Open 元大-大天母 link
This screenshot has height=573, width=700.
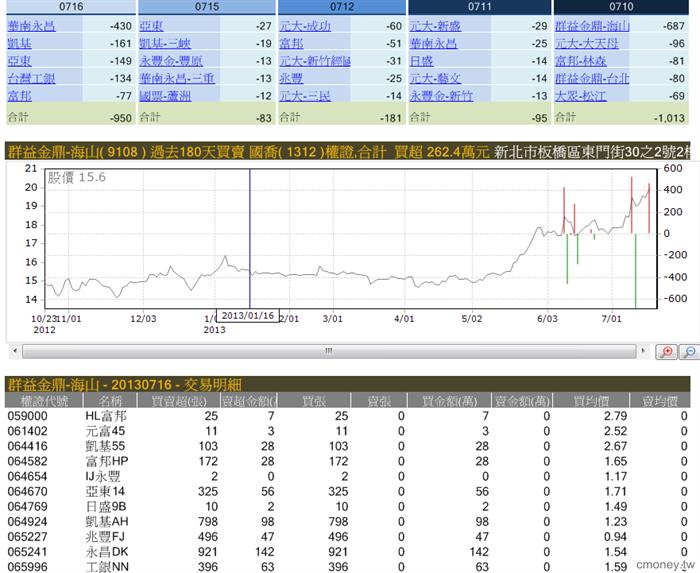click(587, 43)
